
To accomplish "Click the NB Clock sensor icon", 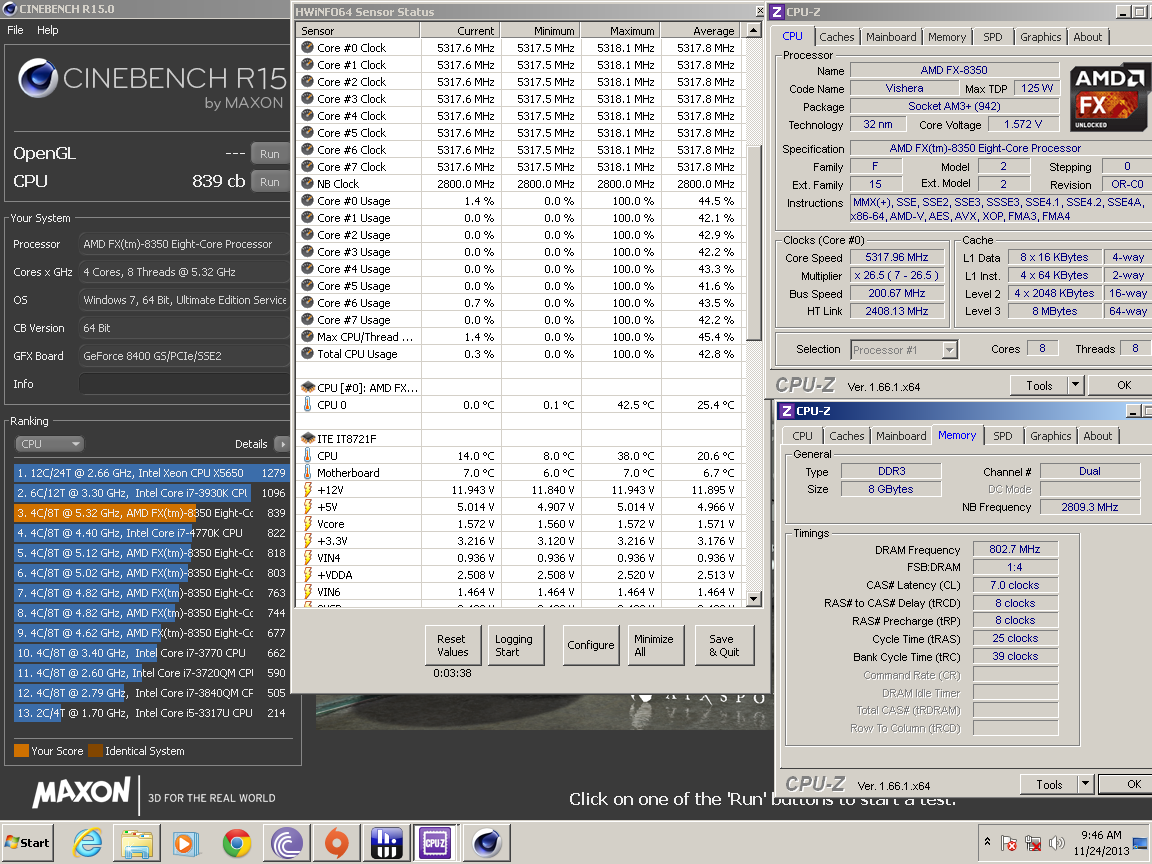I will pos(307,184).
